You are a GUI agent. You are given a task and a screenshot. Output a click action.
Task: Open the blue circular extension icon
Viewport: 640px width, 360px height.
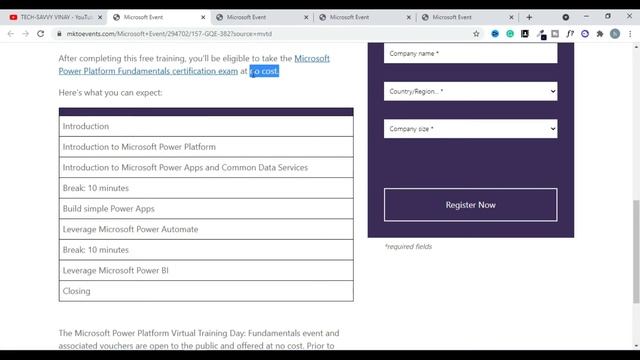pyautogui.click(x=495, y=34)
